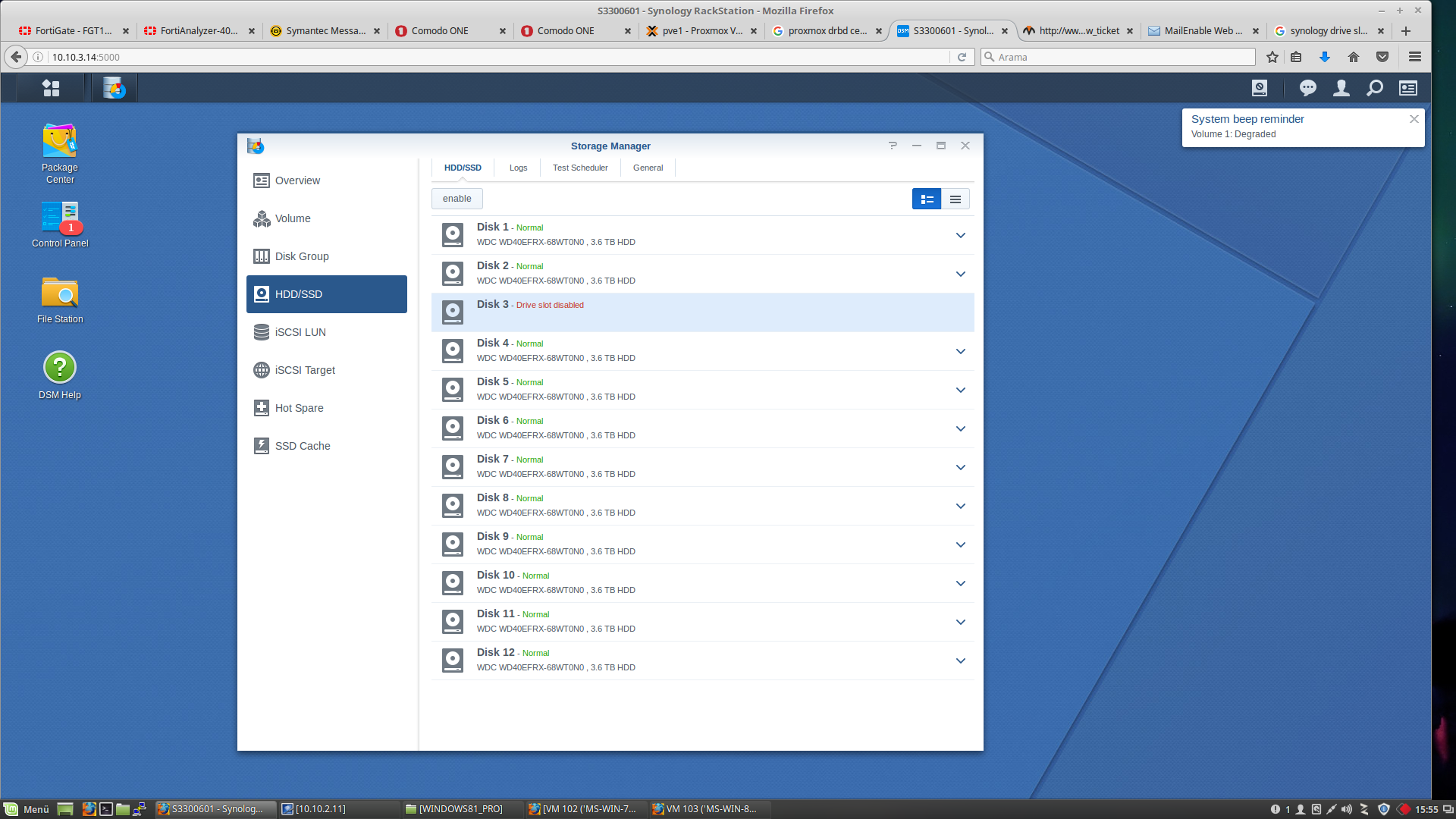The image size is (1456, 819).
Task: Open the Test Scheduler tab
Action: pos(579,168)
